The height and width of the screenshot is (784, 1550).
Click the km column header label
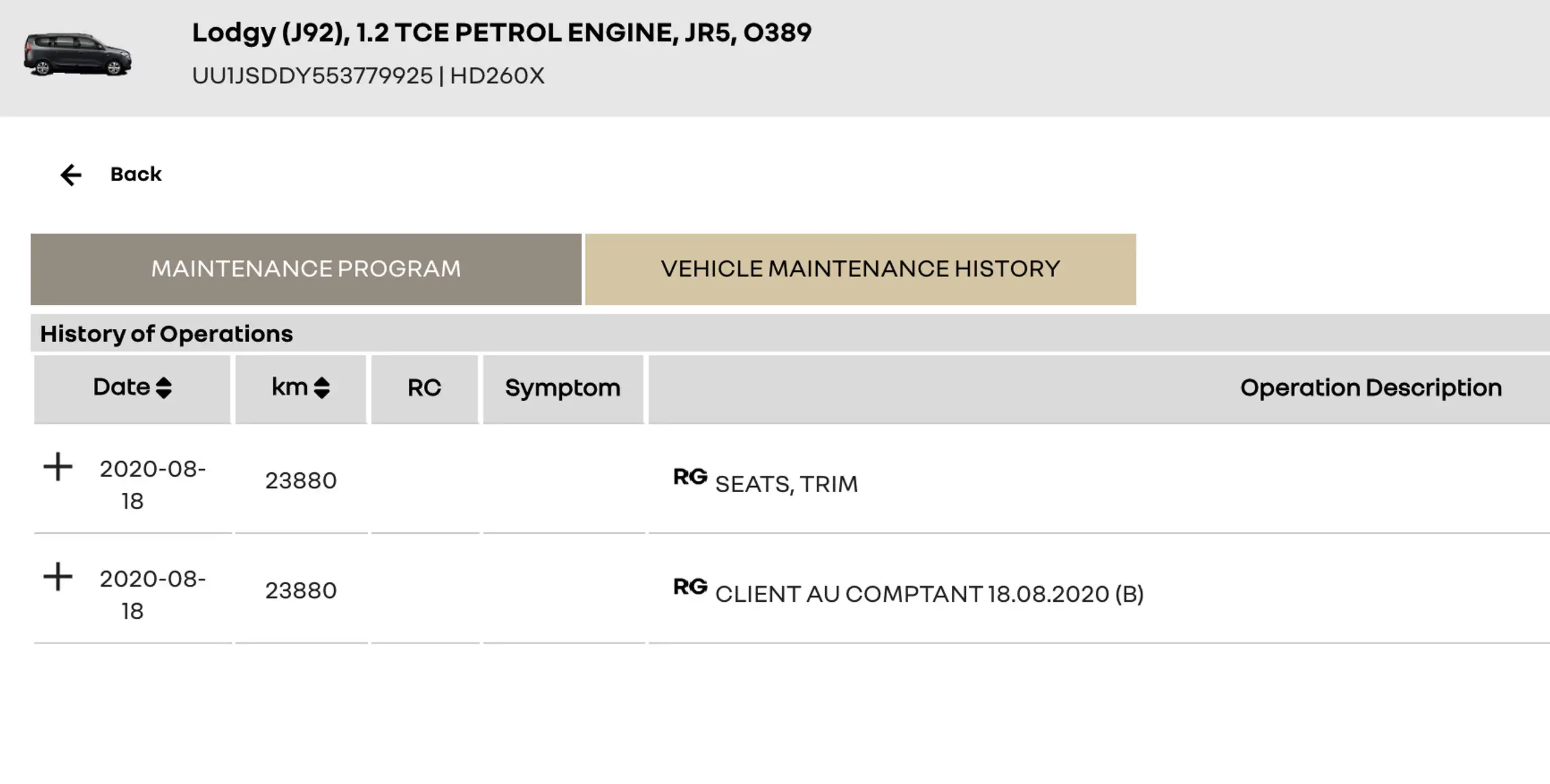coord(289,387)
